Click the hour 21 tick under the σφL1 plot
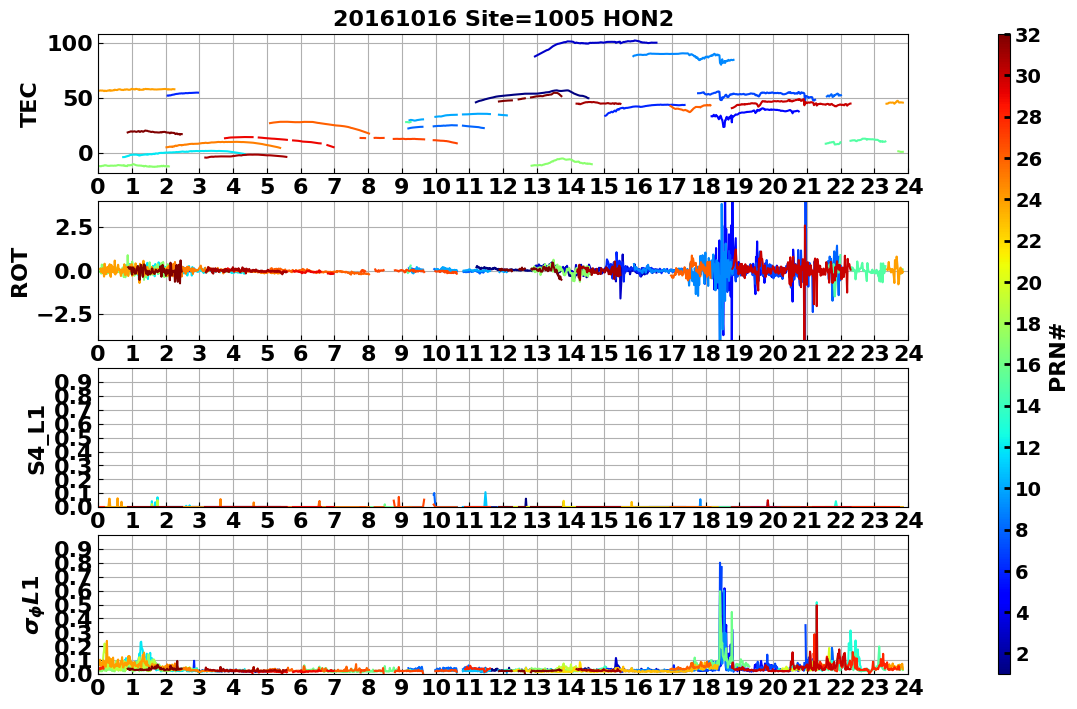 (806, 687)
